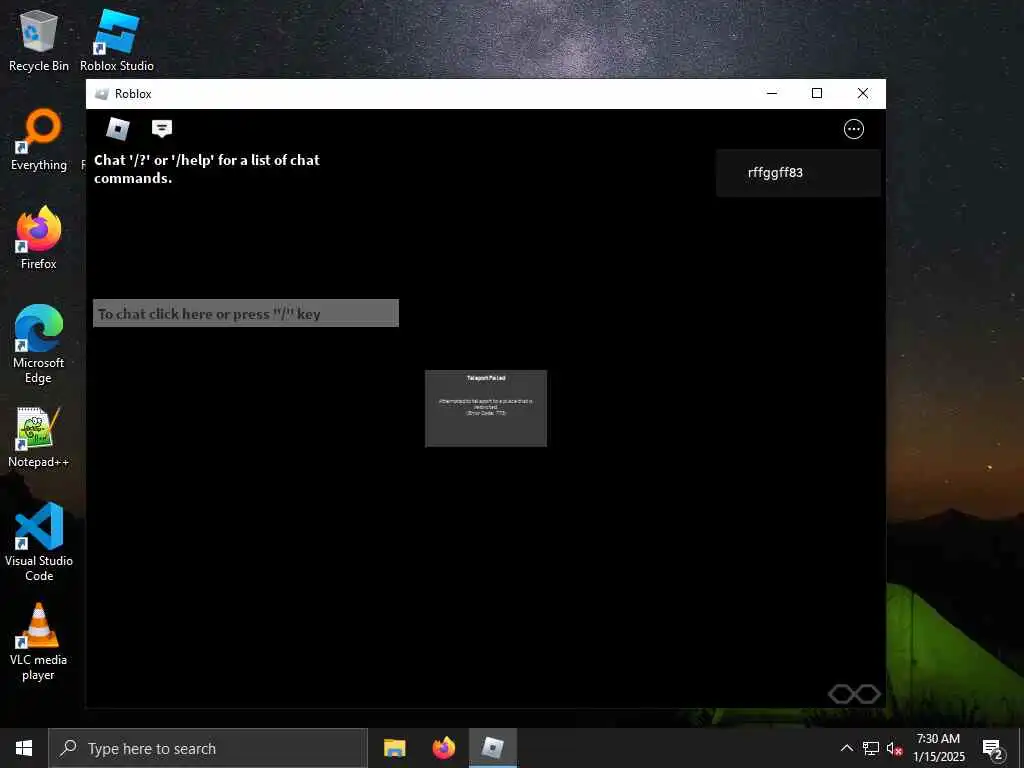Open the muted volume tray icon
The width and height of the screenshot is (1024, 768).
(894, 748)
